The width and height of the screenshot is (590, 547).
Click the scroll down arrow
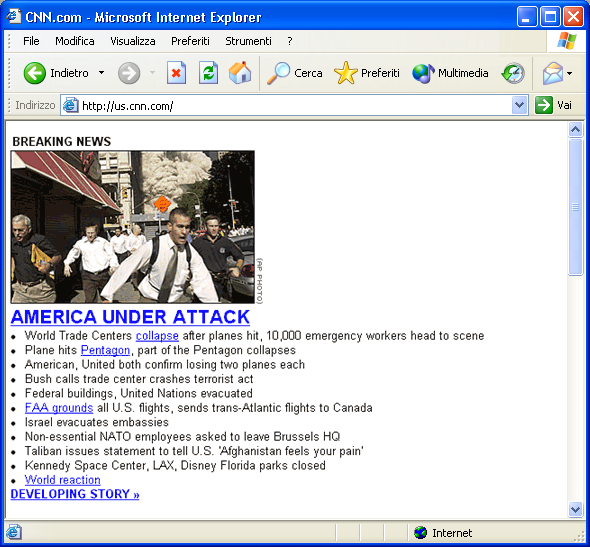click(x=575, y=509)
